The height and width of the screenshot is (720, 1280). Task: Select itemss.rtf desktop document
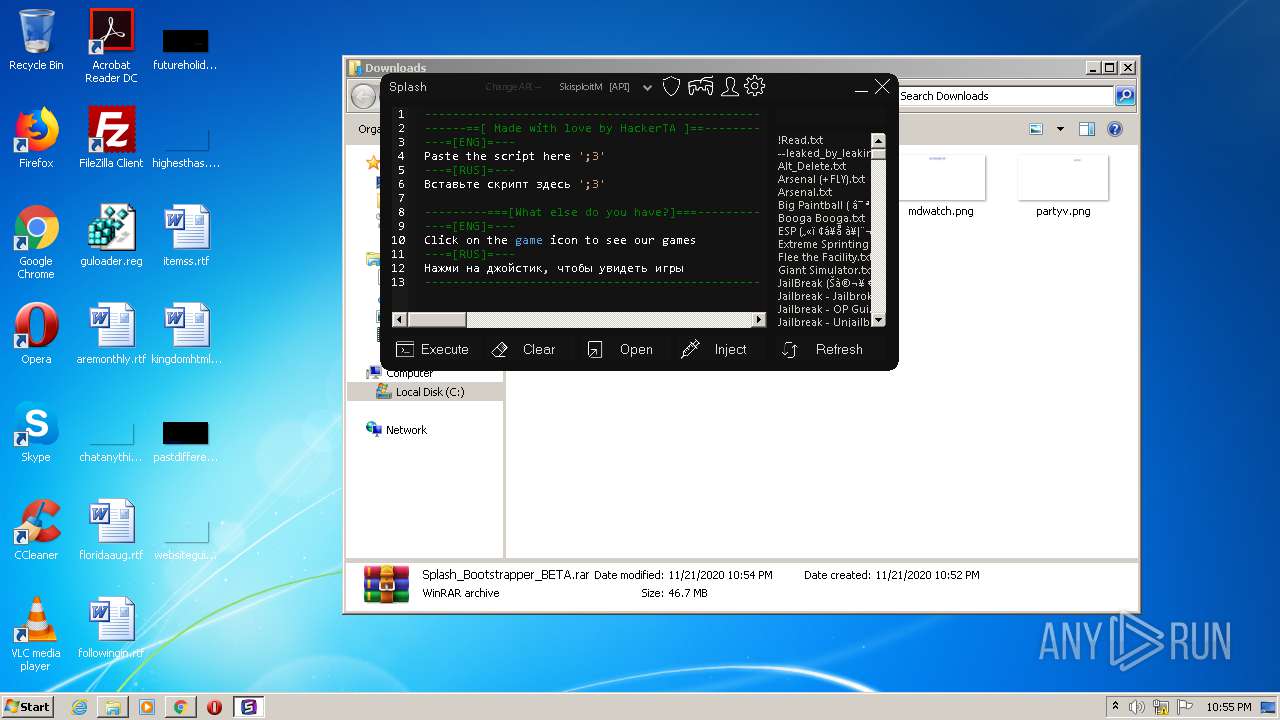click(186, 236)
